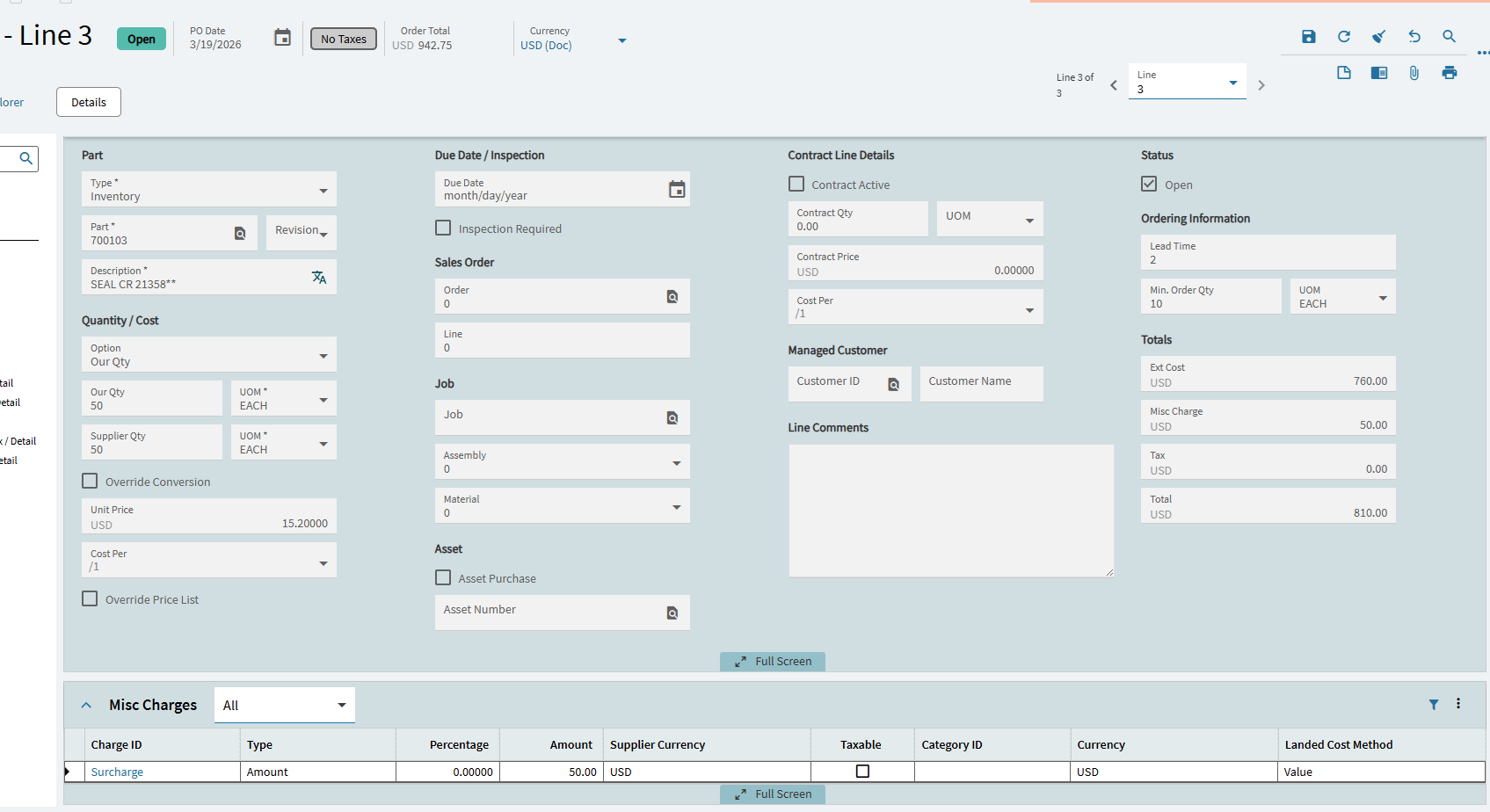The width and height of the screenshot is (1490, 812).
Task: Click the Save icon in toolbar
Action: (1309, 36)
